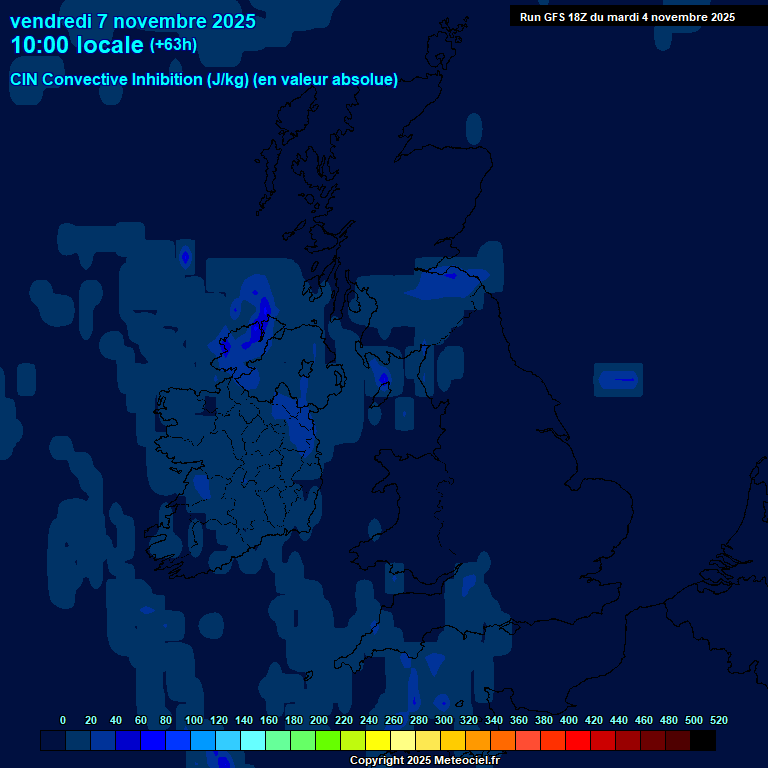Click the Copyright 2025 Meteociel.fr text

click(x=424, y=760)
